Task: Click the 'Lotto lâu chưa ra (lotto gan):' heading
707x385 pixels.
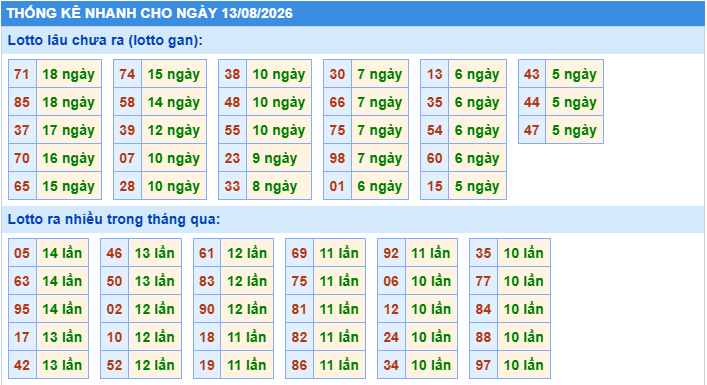Action: (x=105, y=40)
